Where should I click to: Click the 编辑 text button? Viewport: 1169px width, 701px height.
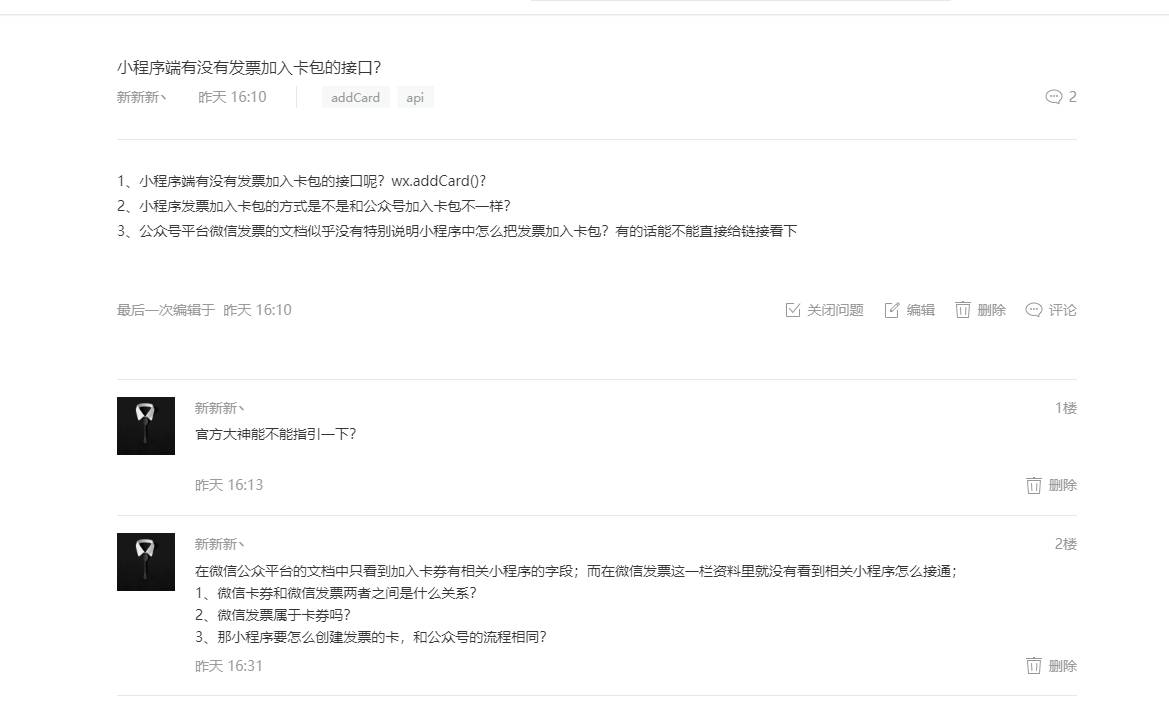coord(921,310)
